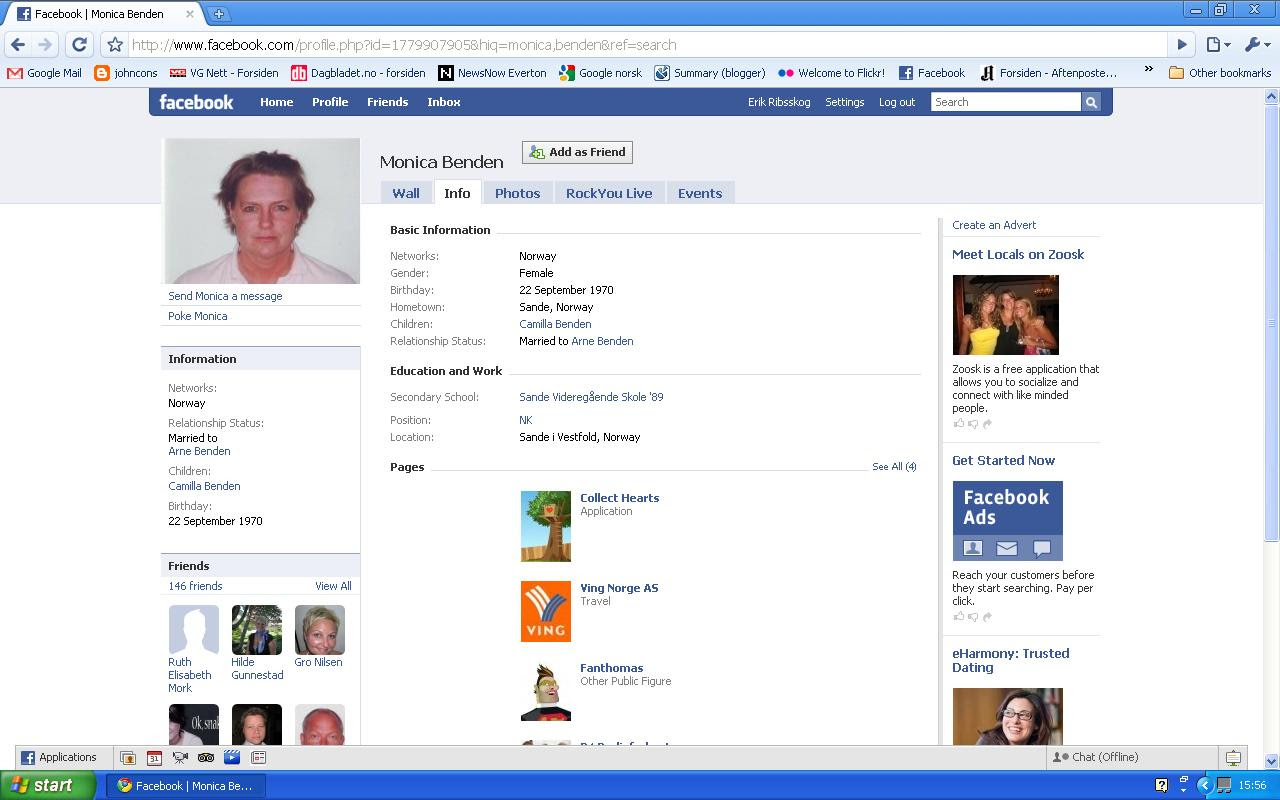Image resolution: width=1280 pixels, height=800 pixels.
Task: Open the VG Nett - Forsiden bookmark
Action: [x=224, y=73]
